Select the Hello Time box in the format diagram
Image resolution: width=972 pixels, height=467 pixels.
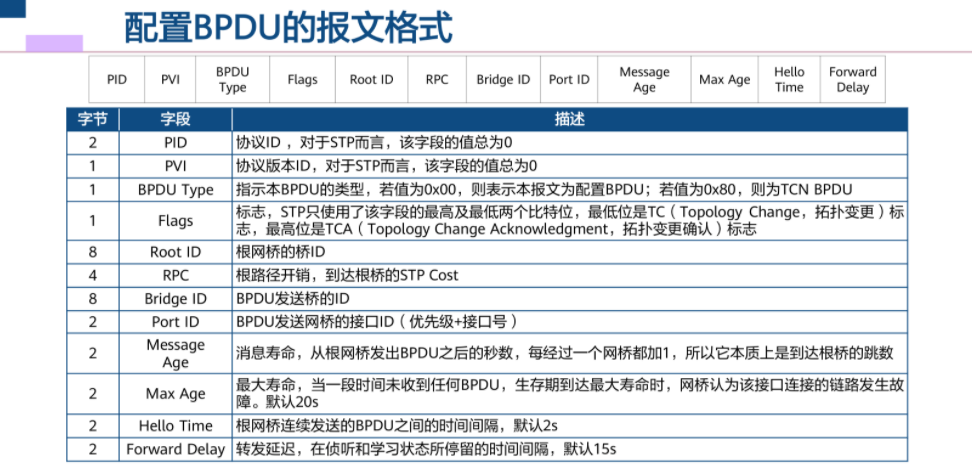coord(789,79)
